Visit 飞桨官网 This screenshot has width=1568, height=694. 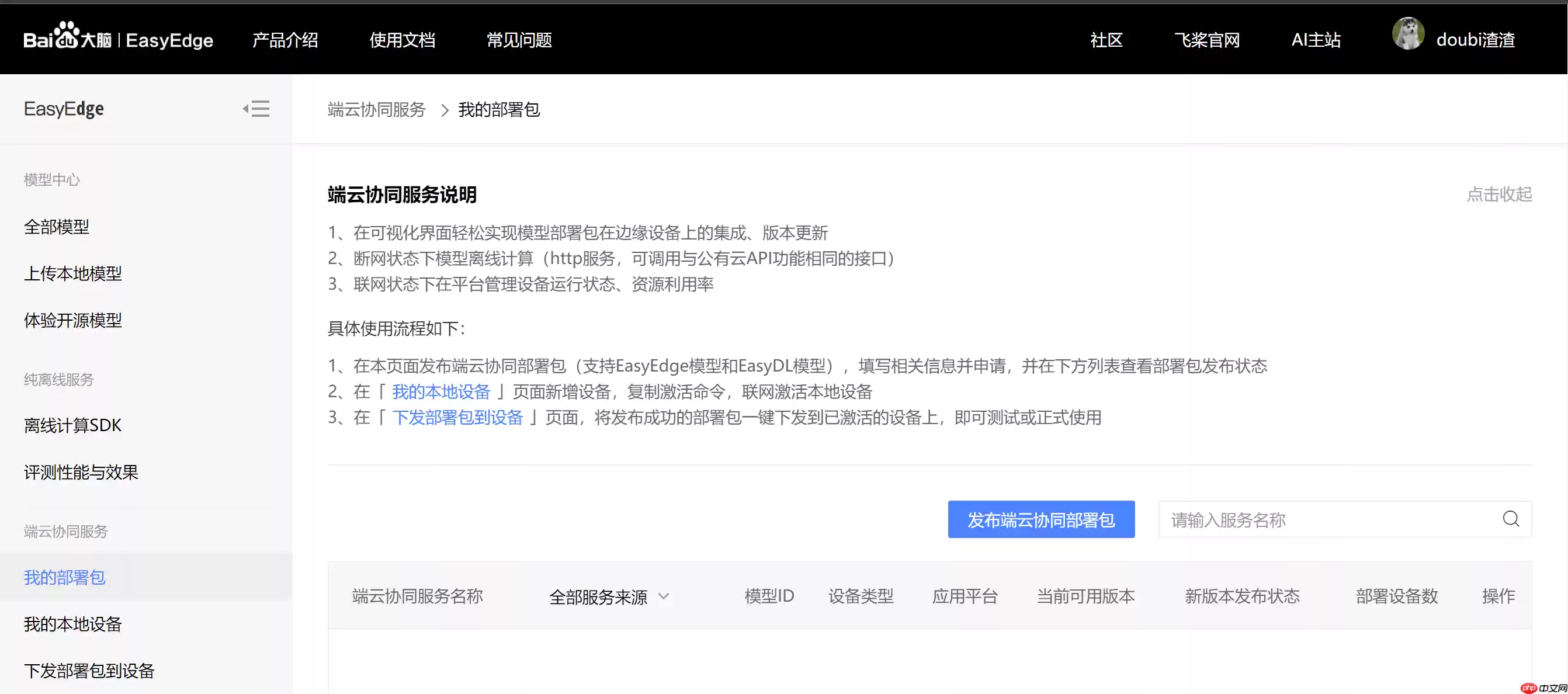click(1206, 40)
